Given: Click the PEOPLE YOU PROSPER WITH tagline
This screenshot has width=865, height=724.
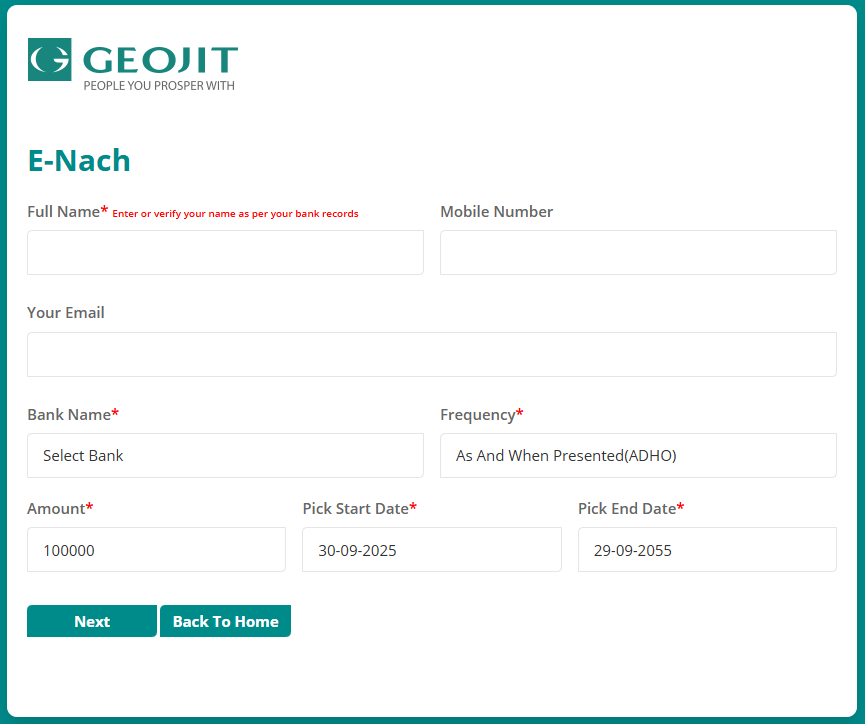Looking at the screenshot, I should [x=159, y=86].
